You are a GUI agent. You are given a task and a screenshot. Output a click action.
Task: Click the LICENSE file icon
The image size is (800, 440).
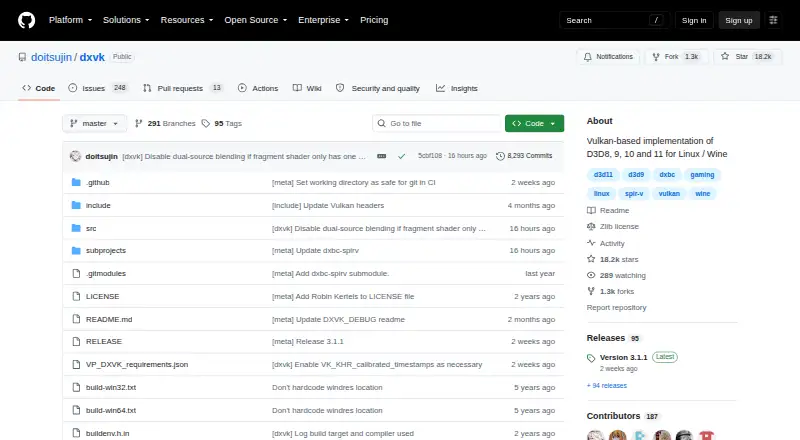coord(77,297)
